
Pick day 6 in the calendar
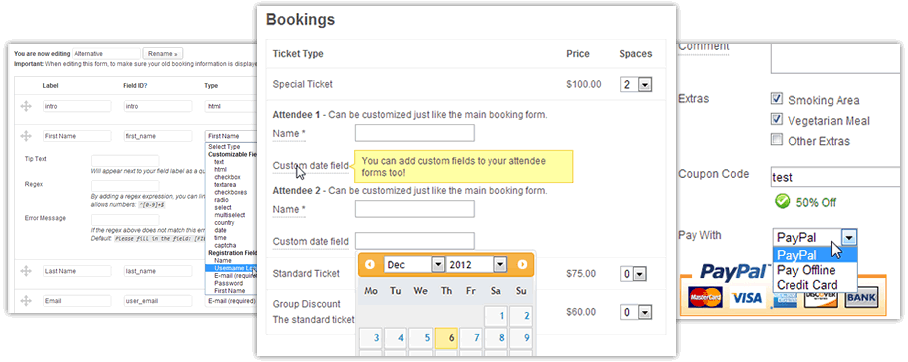coord(446,338)
